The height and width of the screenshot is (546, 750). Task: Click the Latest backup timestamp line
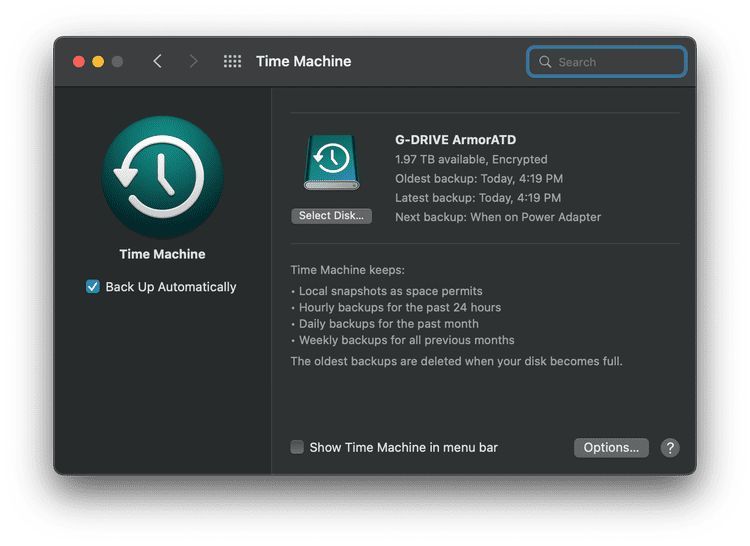pos(478,198)
